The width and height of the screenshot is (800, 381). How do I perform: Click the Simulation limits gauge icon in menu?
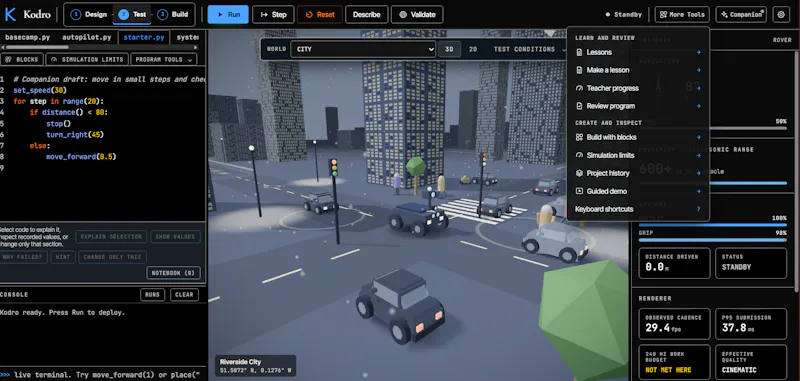(x=579, y=155)
